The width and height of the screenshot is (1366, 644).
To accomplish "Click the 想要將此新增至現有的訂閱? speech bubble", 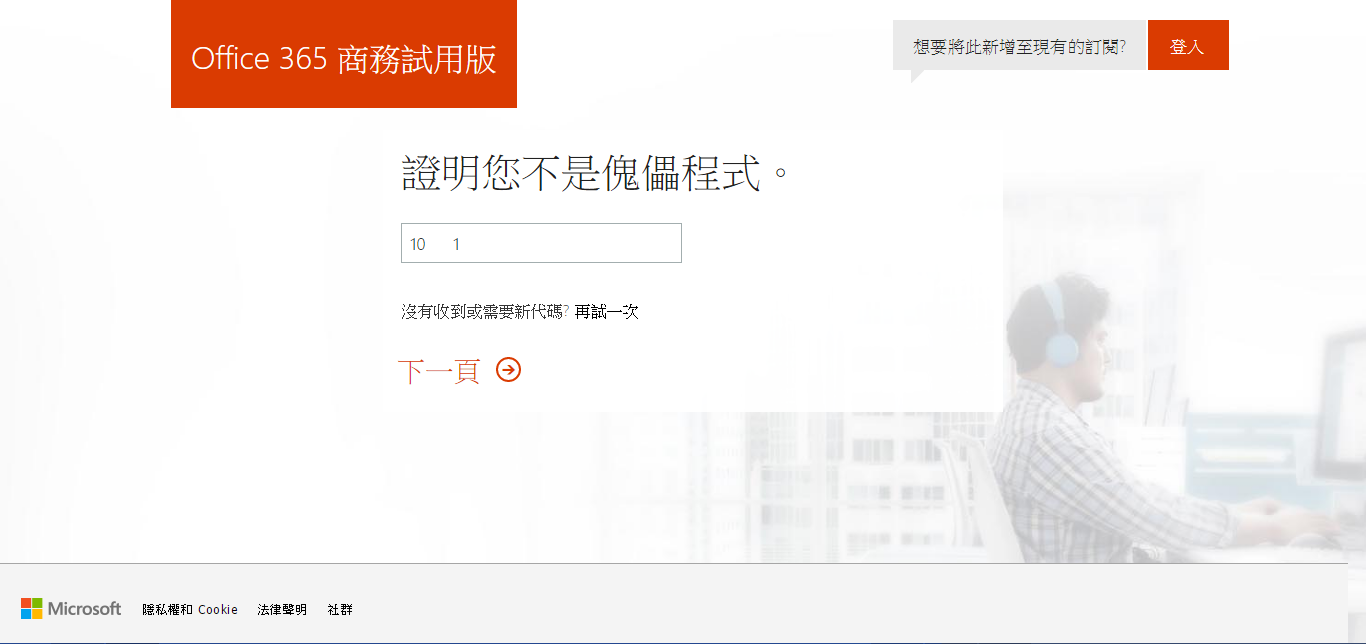I will click(1019, 46).
